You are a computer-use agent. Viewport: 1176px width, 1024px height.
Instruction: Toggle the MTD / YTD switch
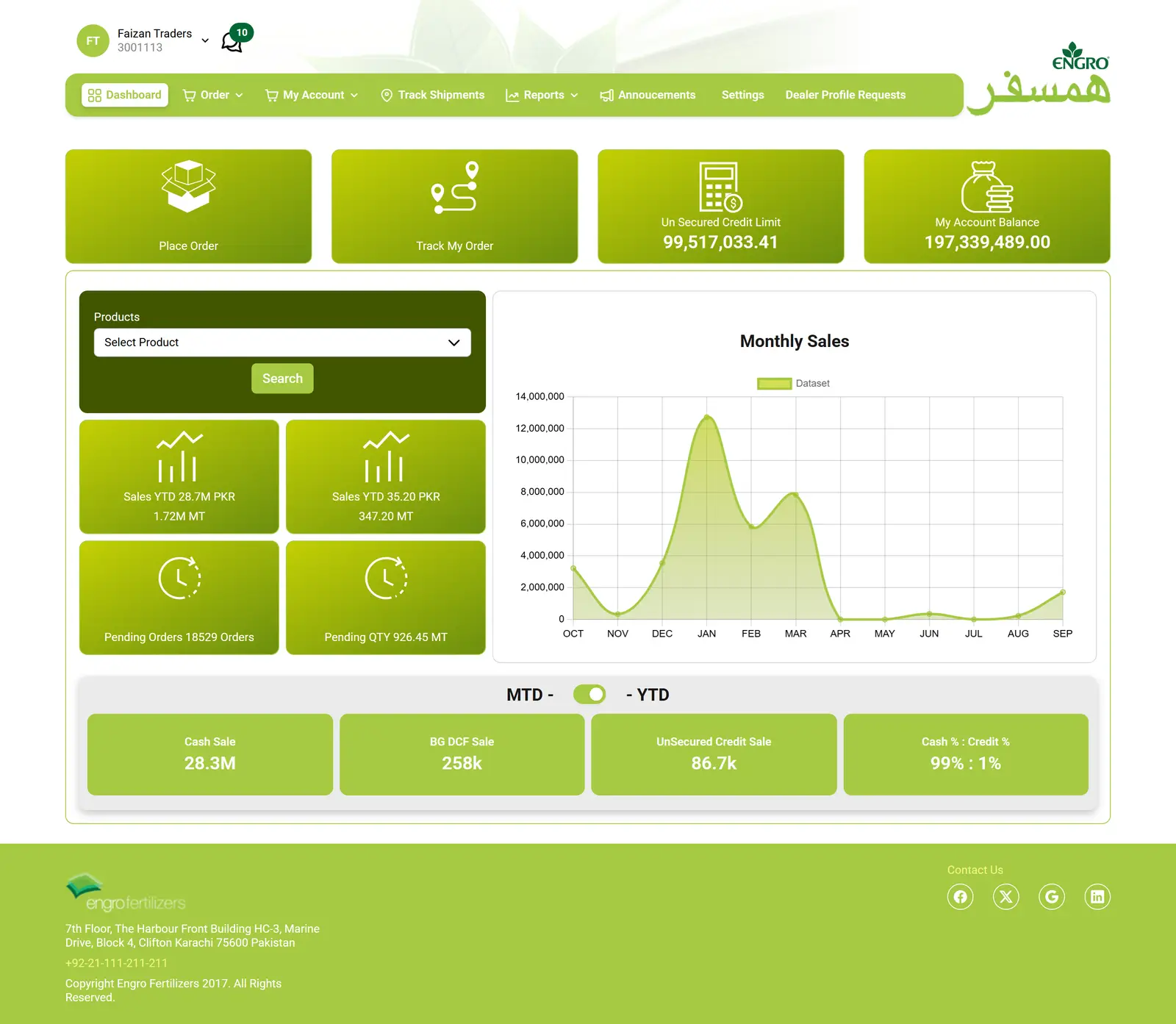tap(589, 695)
